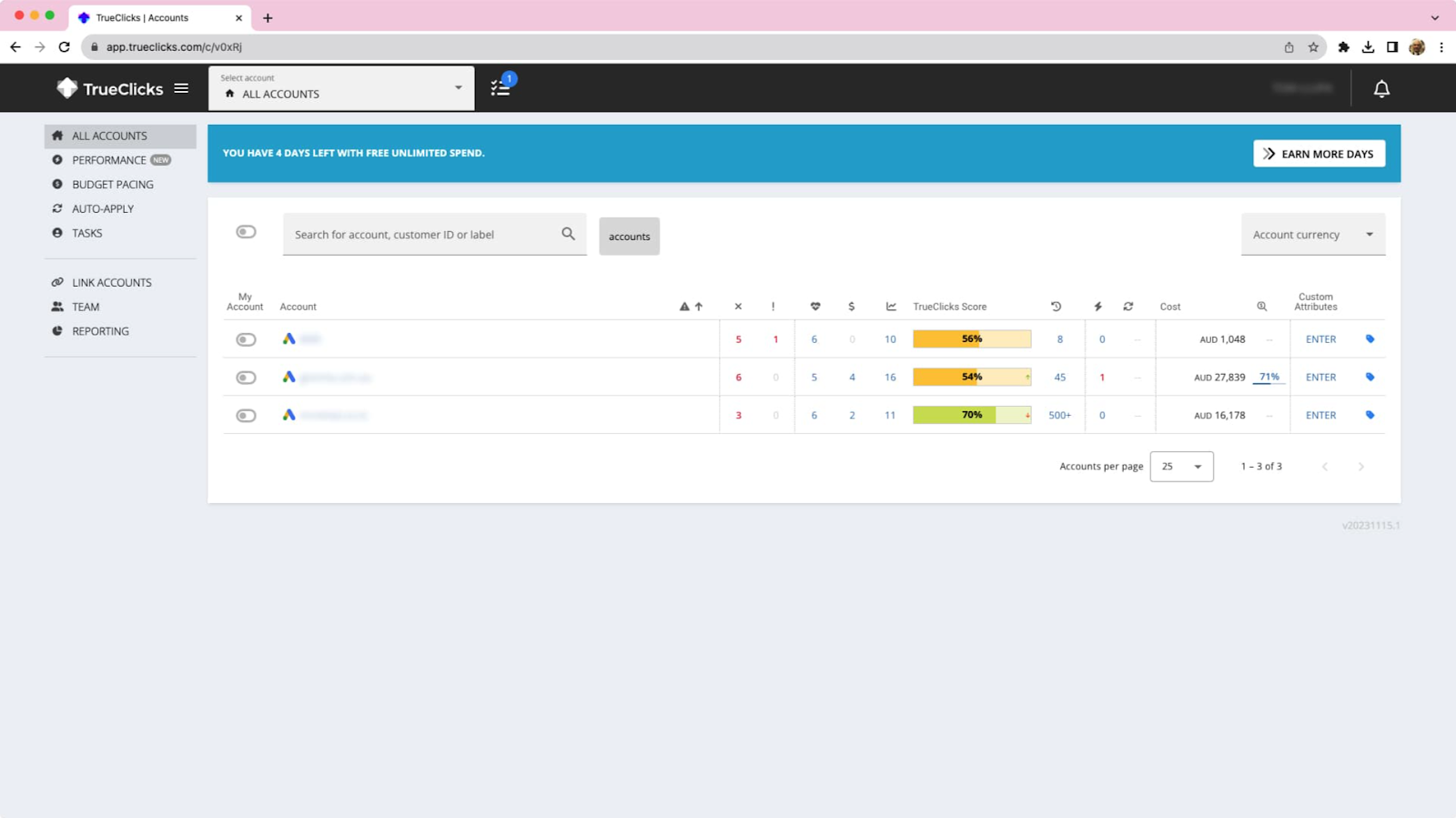Go to Budget Pacing in sidebar
The image size is (1456, 818).
point(113,185)
